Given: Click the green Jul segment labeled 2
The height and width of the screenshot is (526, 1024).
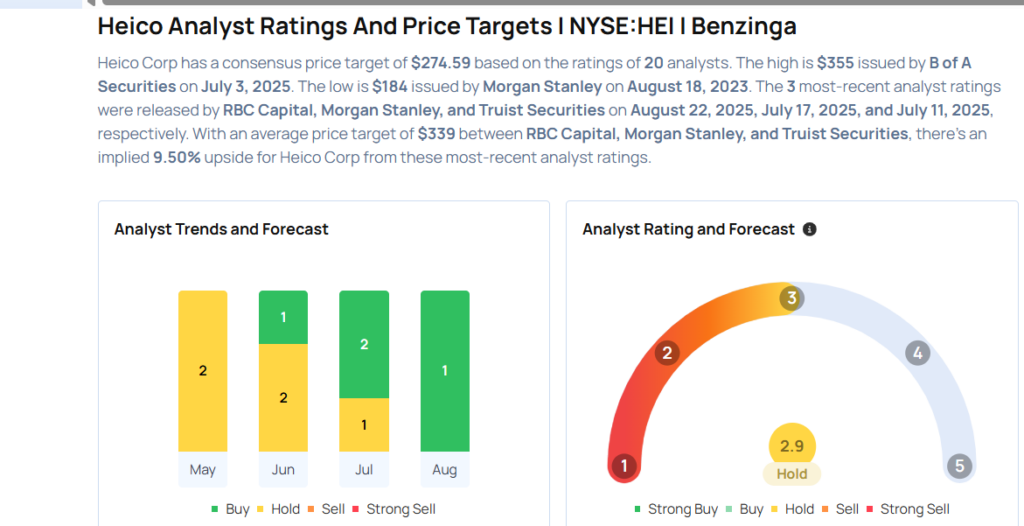Looking at the screenshot, I should coord(364,344).
